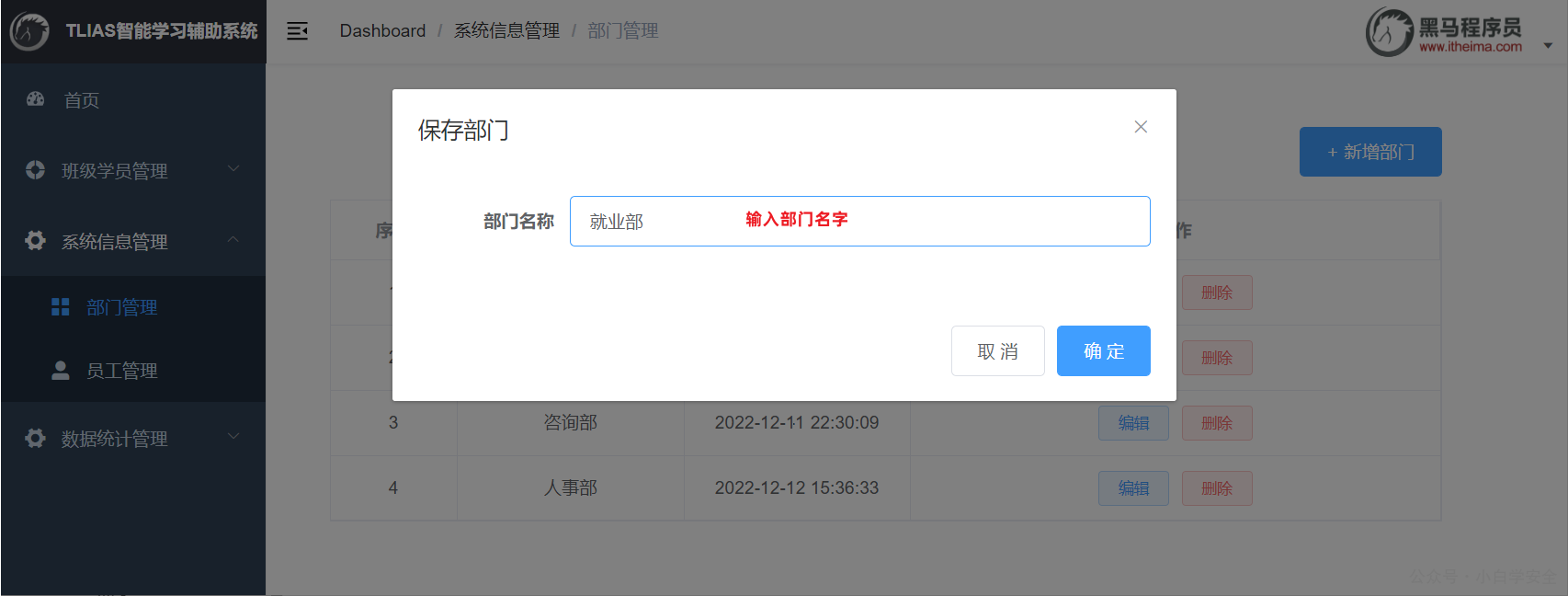The image size is (1568, 596).
Task: Click the person icon beside 员工管理
Action: [61, 371]
